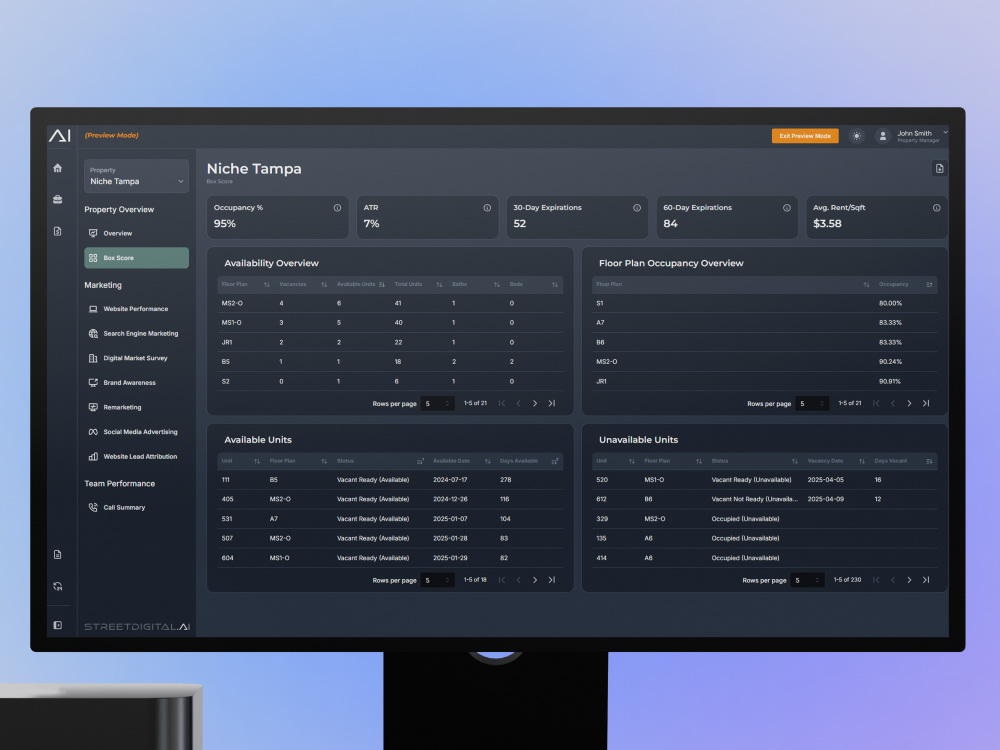Open Website Performance page
This screenshot has height=750, width=1000.
(136, 309)
